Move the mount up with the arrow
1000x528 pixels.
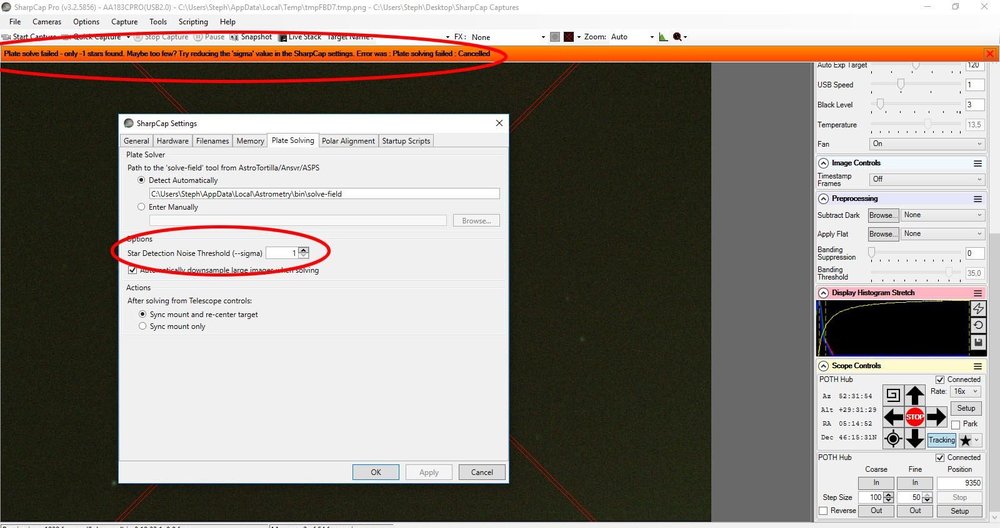915,395
